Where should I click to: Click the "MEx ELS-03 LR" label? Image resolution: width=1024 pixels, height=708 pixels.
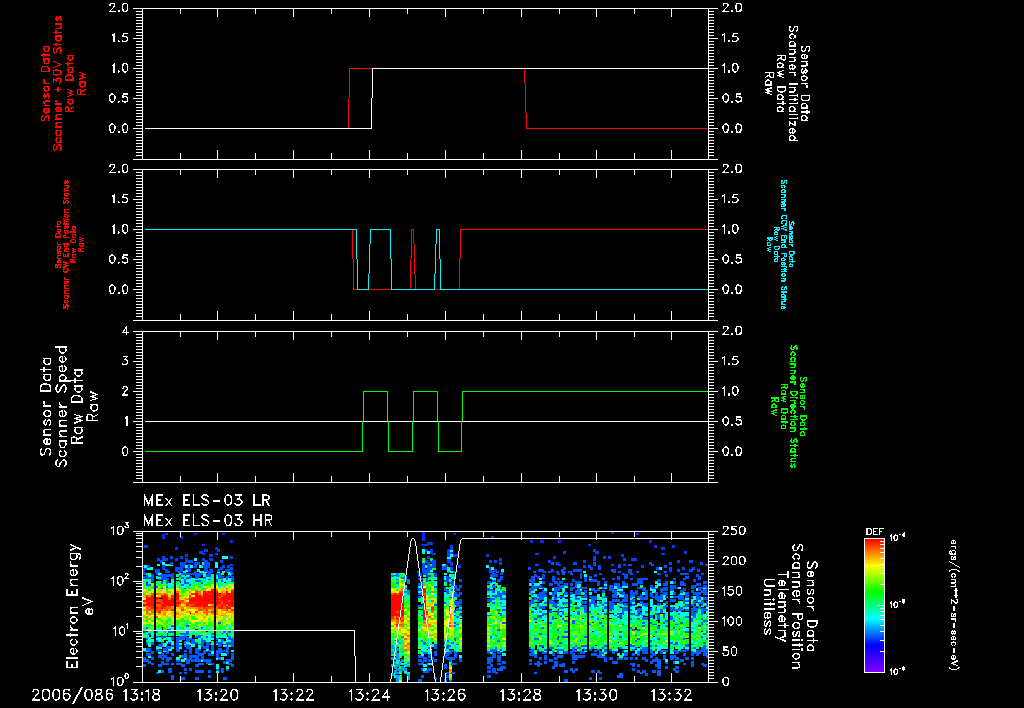[206, 501]
